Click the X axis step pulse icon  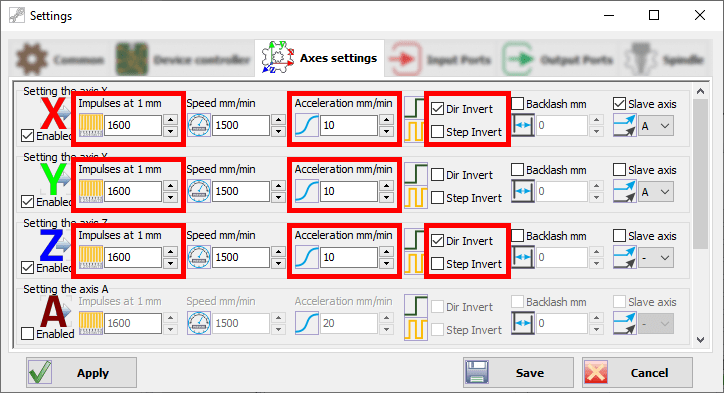415,131
